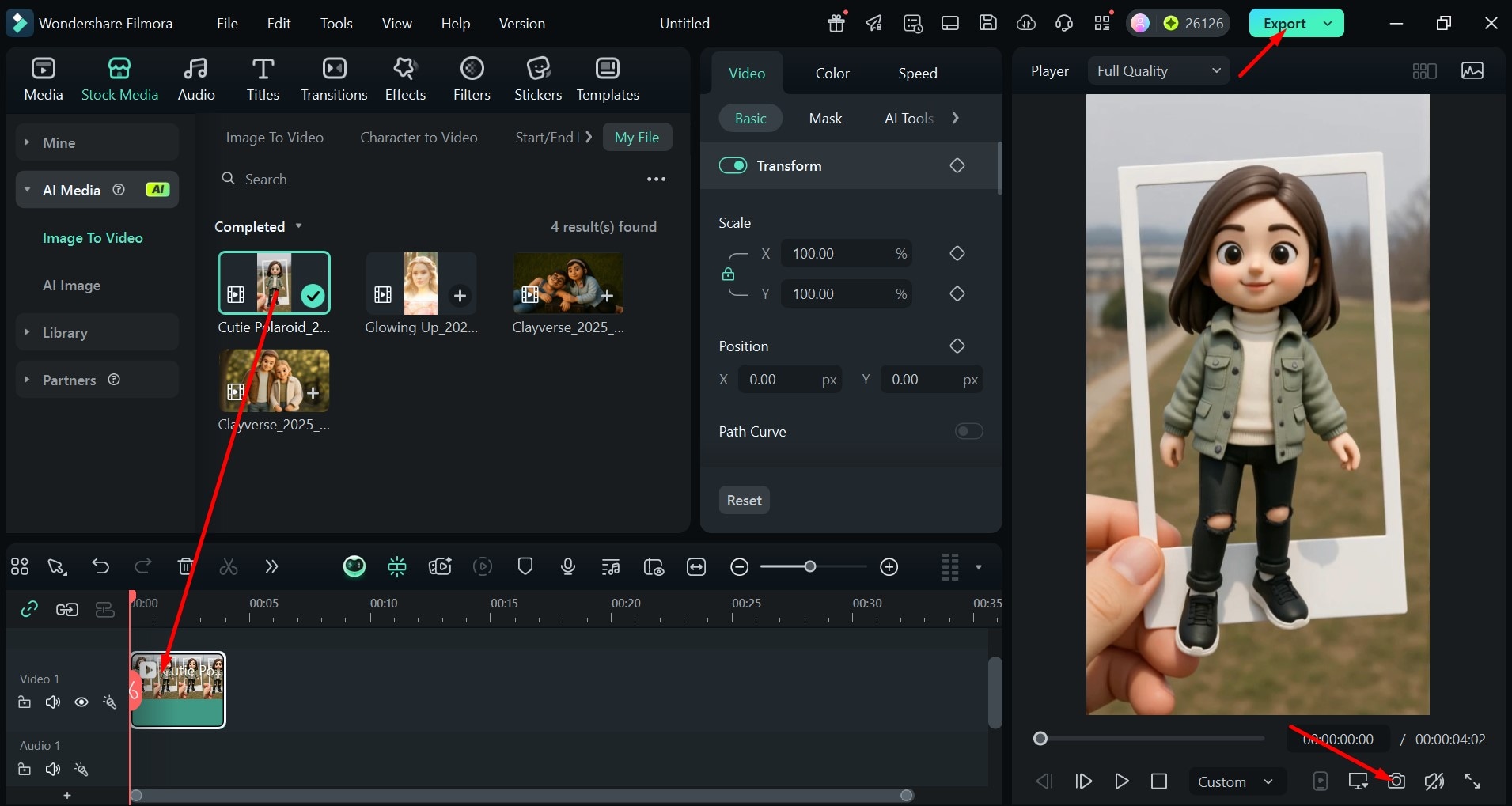Delete the selected clip with trash icon
1512x806 pixels.
click(185, 566)
